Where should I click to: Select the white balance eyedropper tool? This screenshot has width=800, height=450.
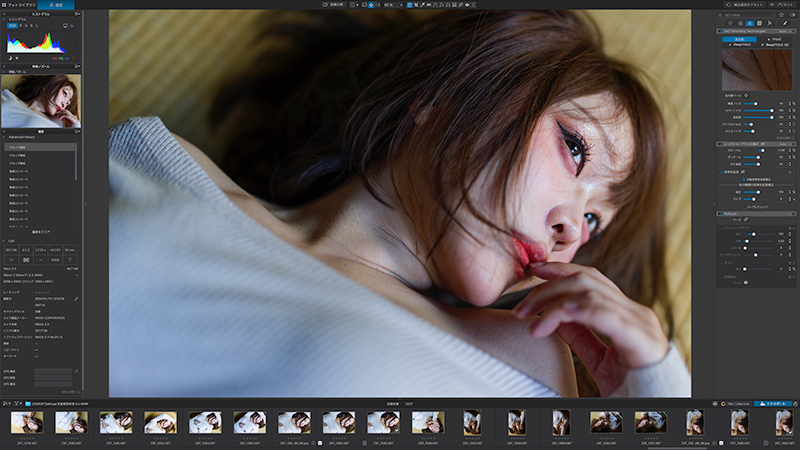coord(422,5)
